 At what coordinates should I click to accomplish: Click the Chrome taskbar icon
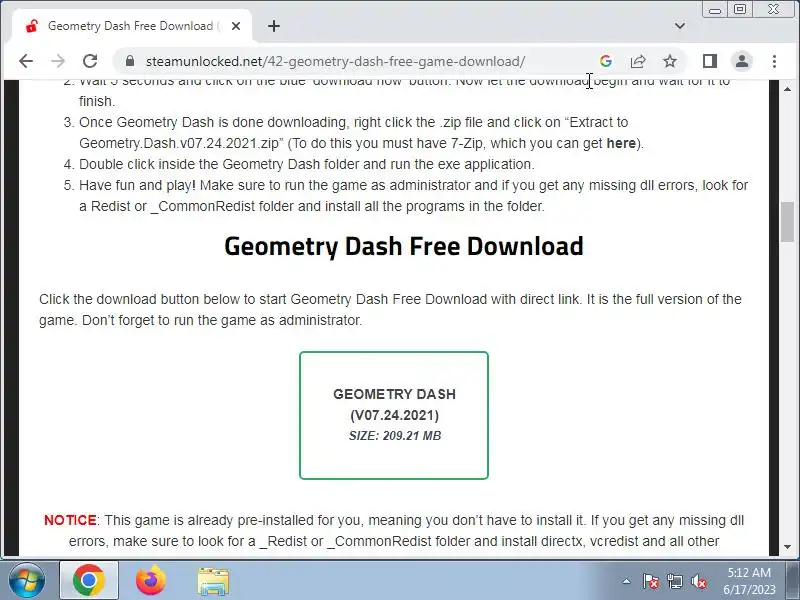(89, 580)
